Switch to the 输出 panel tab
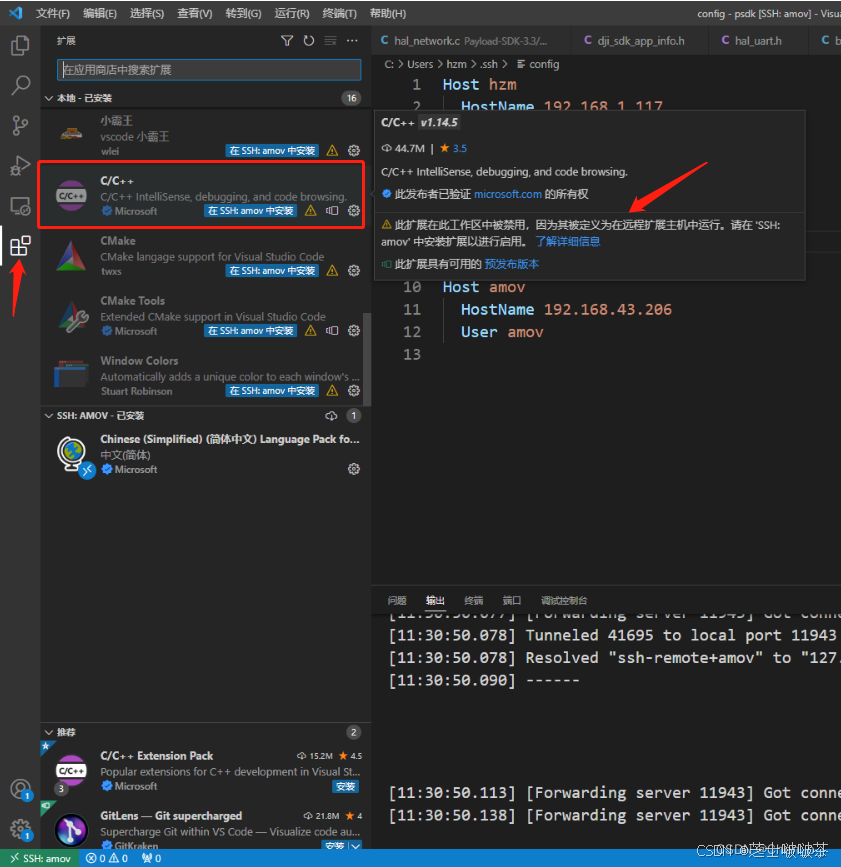 pyautogui.click(x=435, y=600)
